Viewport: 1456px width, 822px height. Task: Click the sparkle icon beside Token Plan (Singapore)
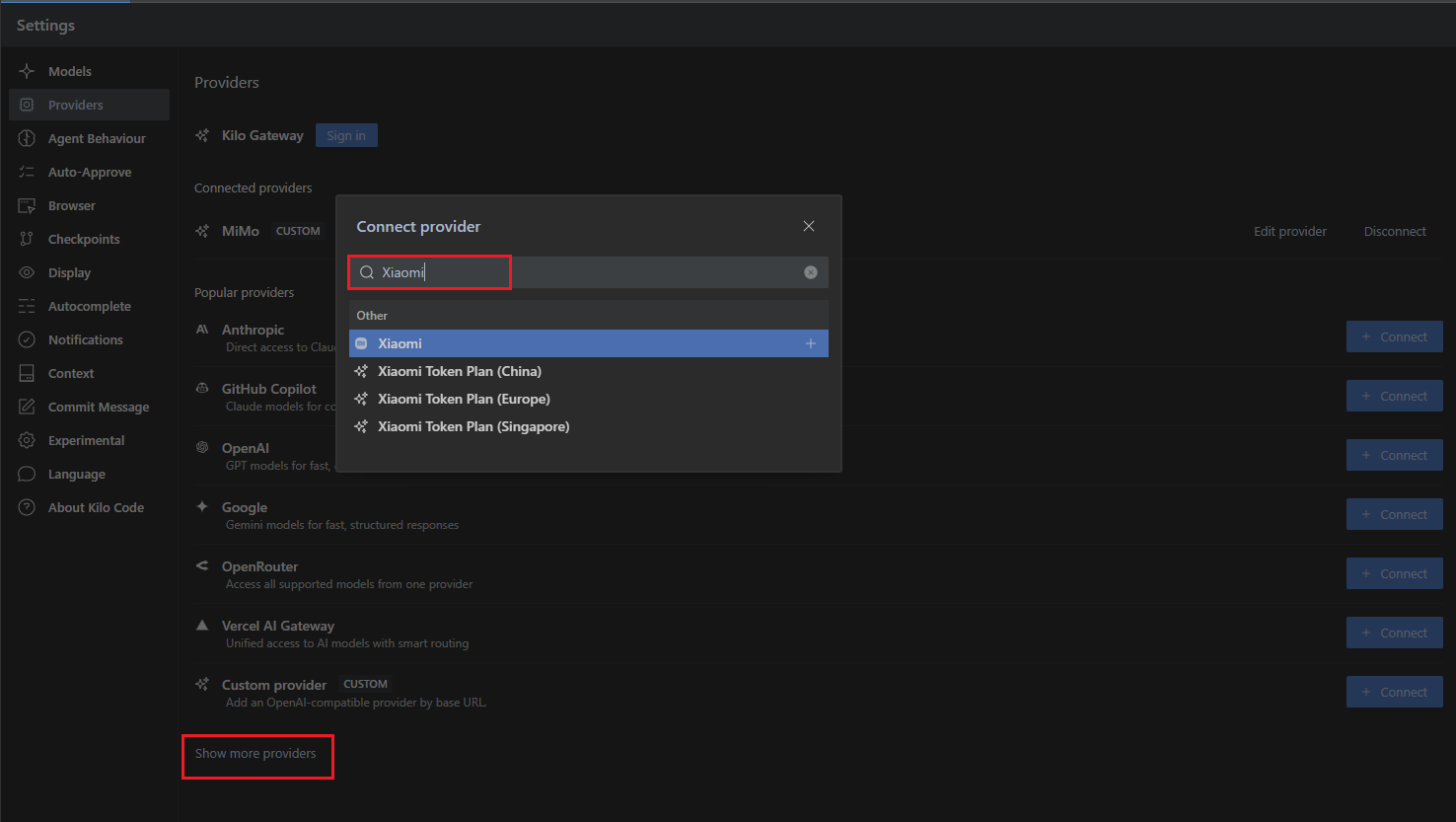coord(361,426)
